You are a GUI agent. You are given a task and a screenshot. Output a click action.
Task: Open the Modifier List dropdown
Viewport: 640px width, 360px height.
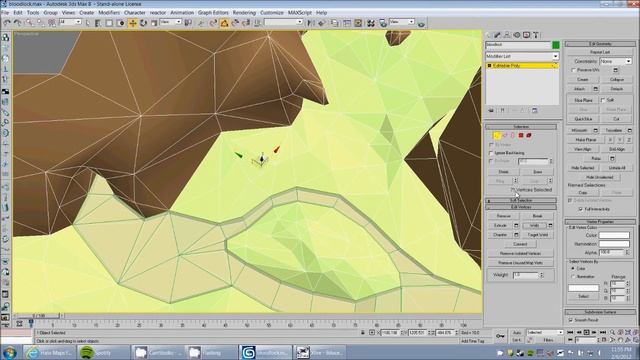pyautogui.click(x=522, y=56)
